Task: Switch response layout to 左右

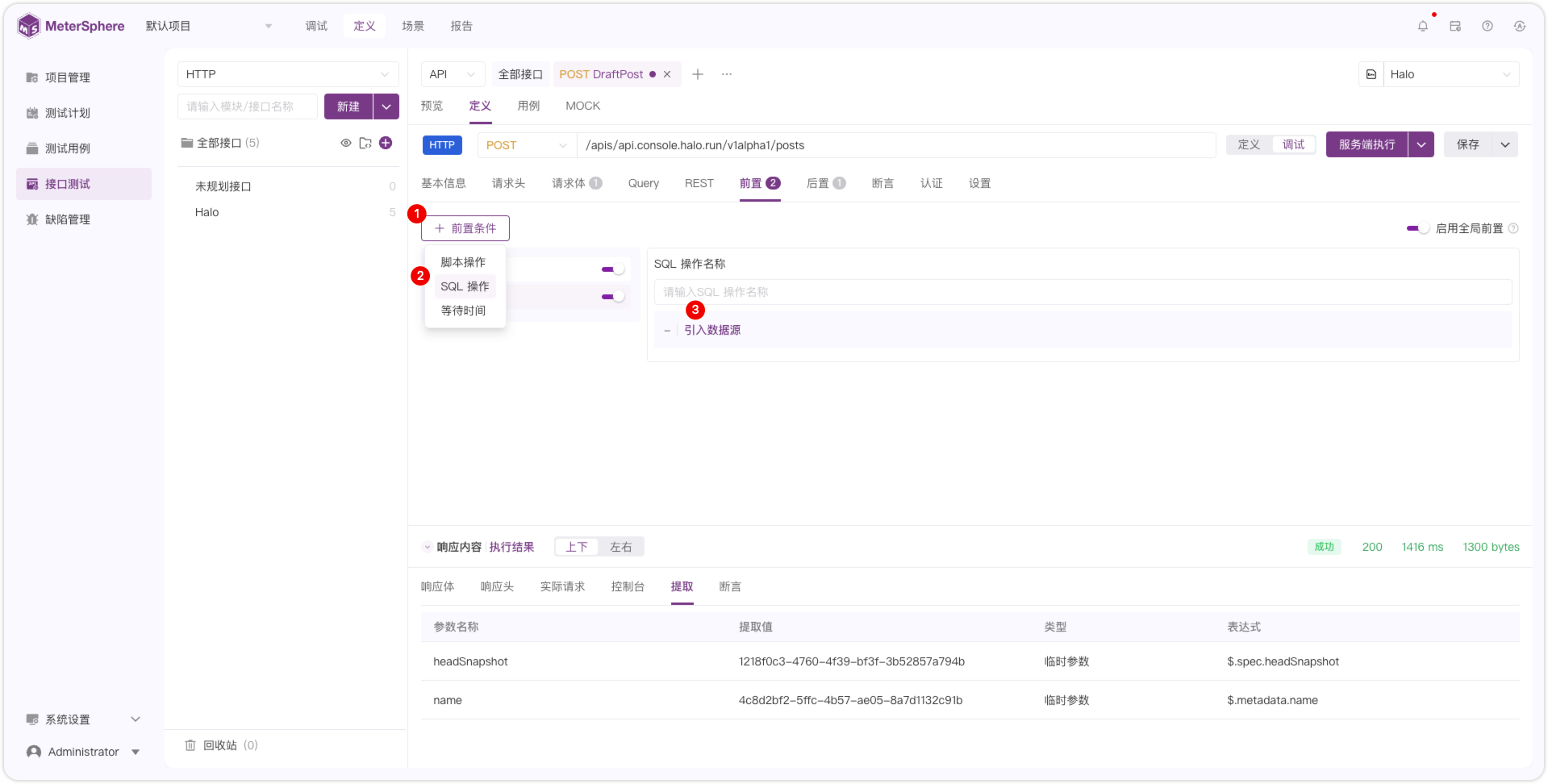Action: click(620, 547)
